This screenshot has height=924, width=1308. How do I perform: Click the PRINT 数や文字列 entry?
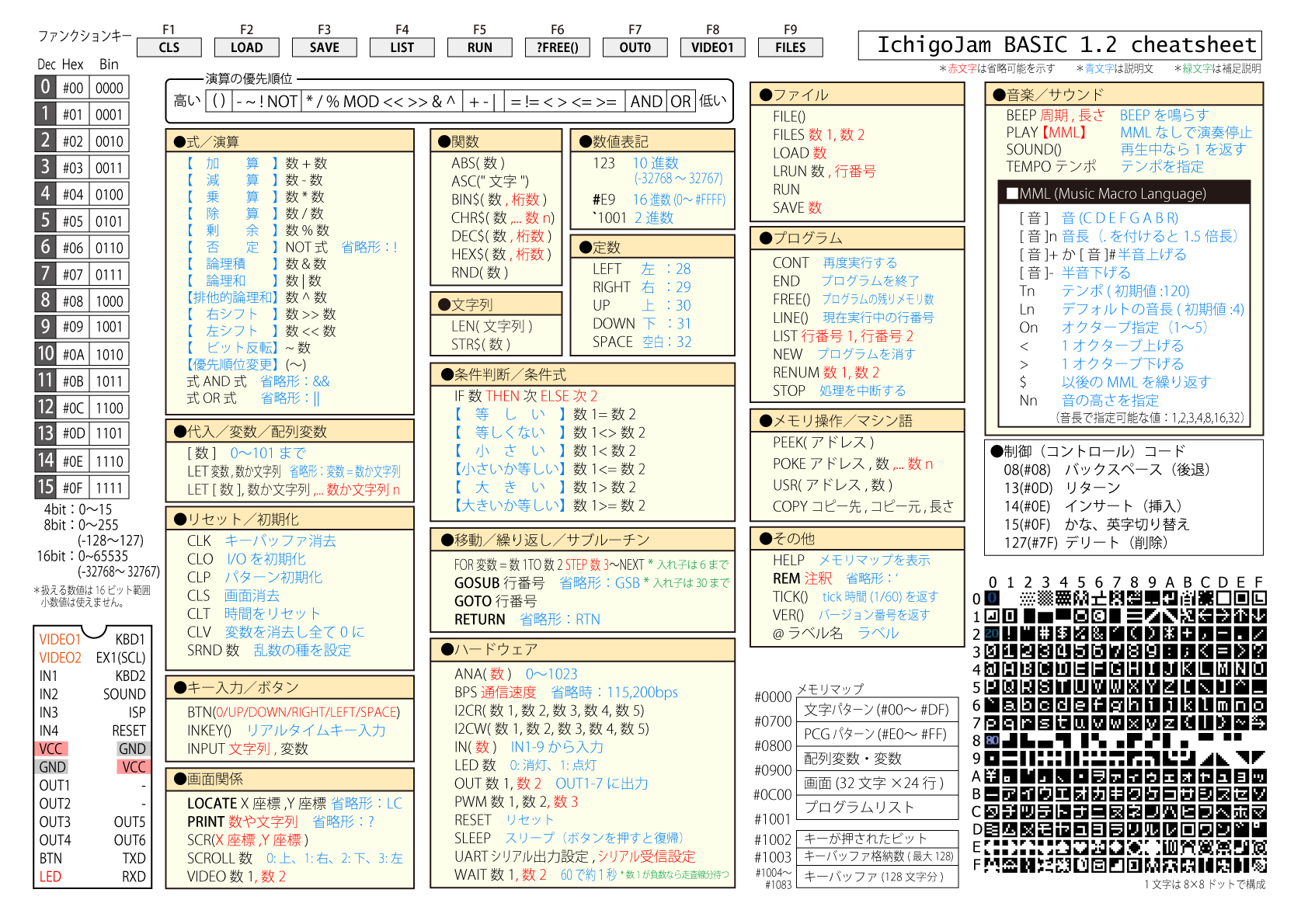281,822
